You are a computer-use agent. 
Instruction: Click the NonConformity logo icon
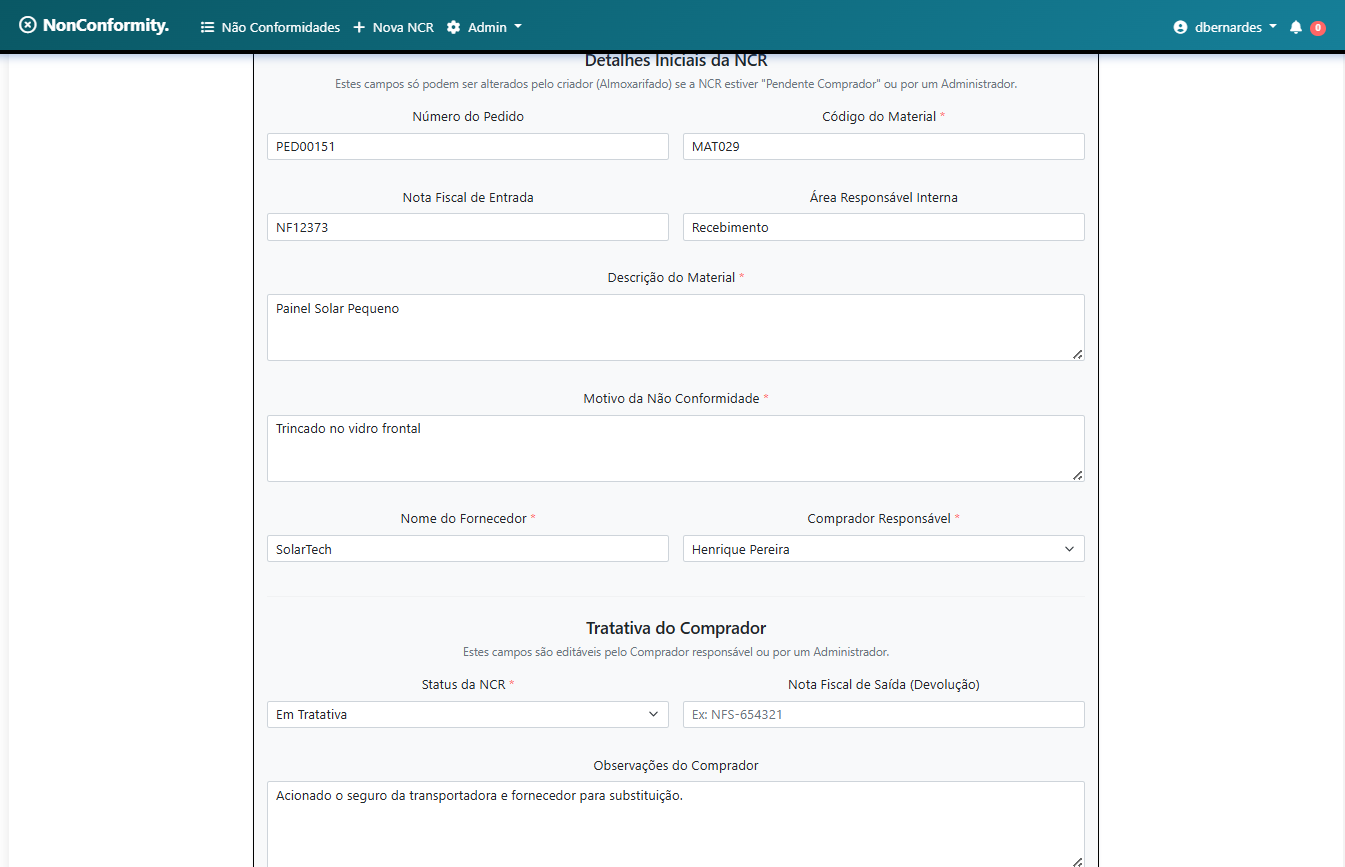click(x=28, y=26)
